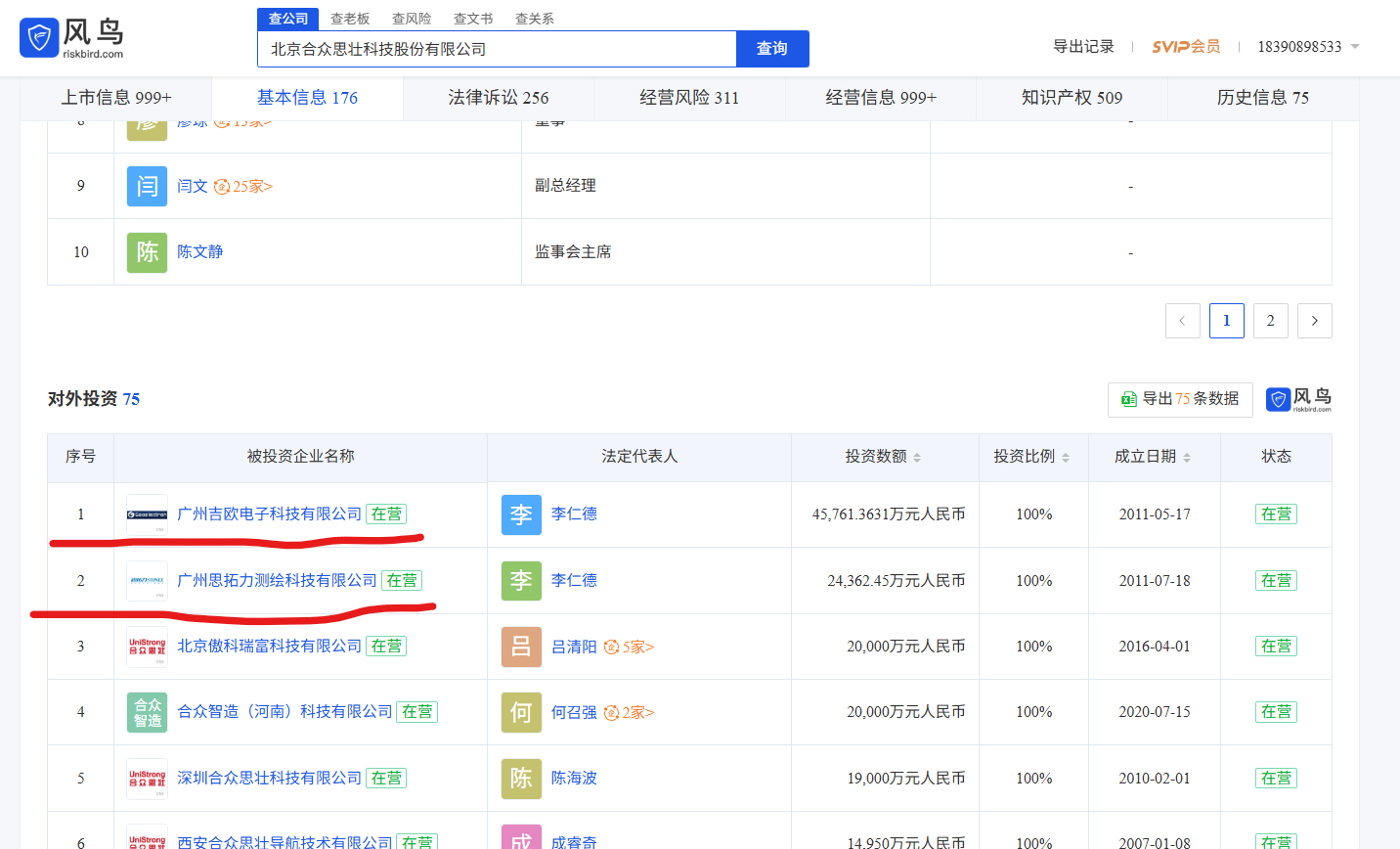The image size is (1400, 849).
Task: Open 北京傲科瑞富科技有限公司 link
Action: click(x=270, y=647)
